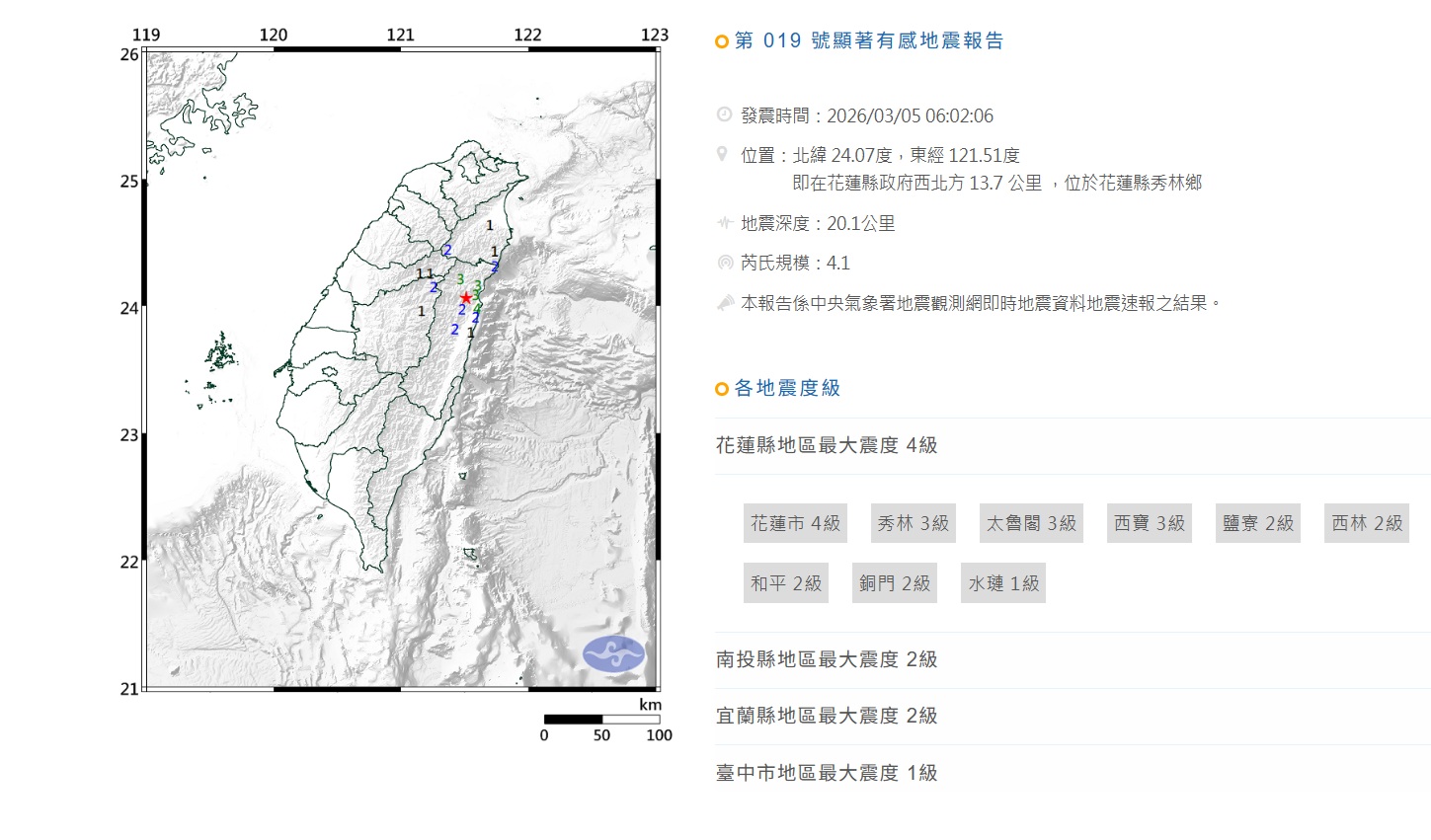Click the clock icon beside 發震時間

point(724,115)
